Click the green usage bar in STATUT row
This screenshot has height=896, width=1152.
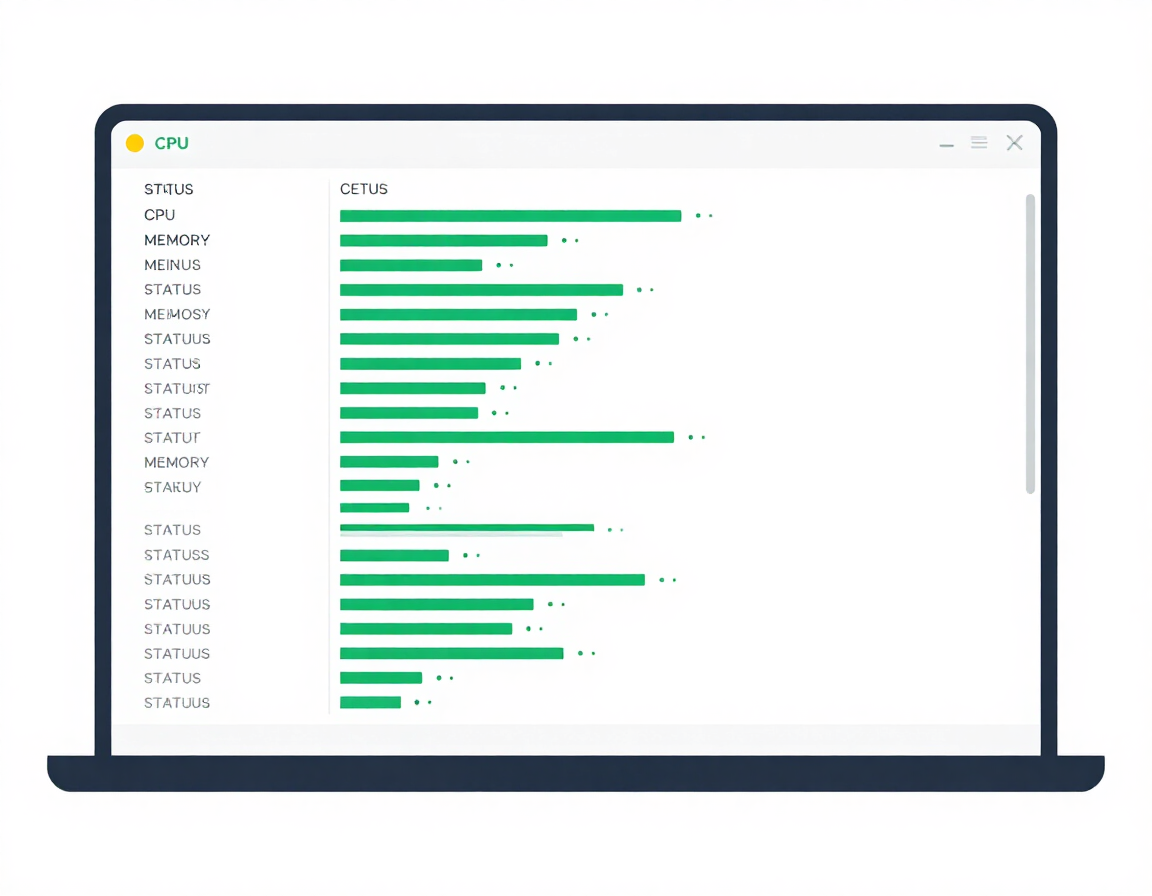point(507,438)
